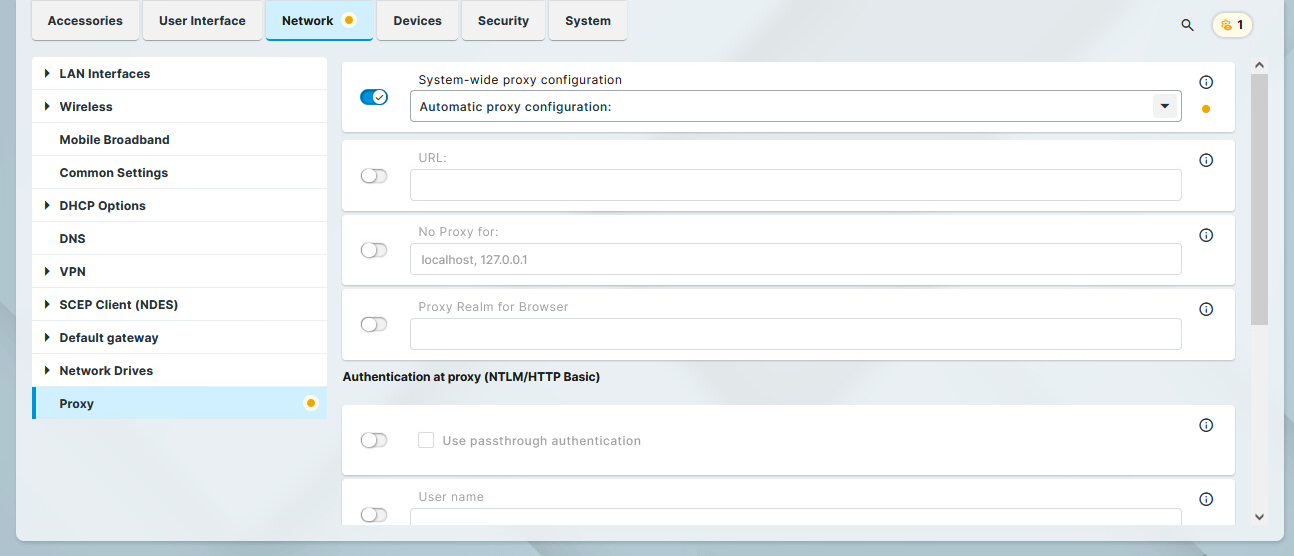Show info icon for User name
This screenshot has width=1294, height=556.
[x=1206, y=499]
